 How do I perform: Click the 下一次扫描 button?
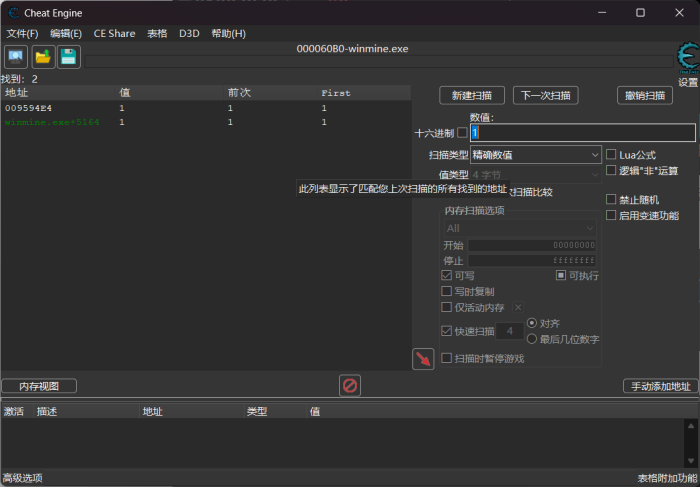(546, 96)
